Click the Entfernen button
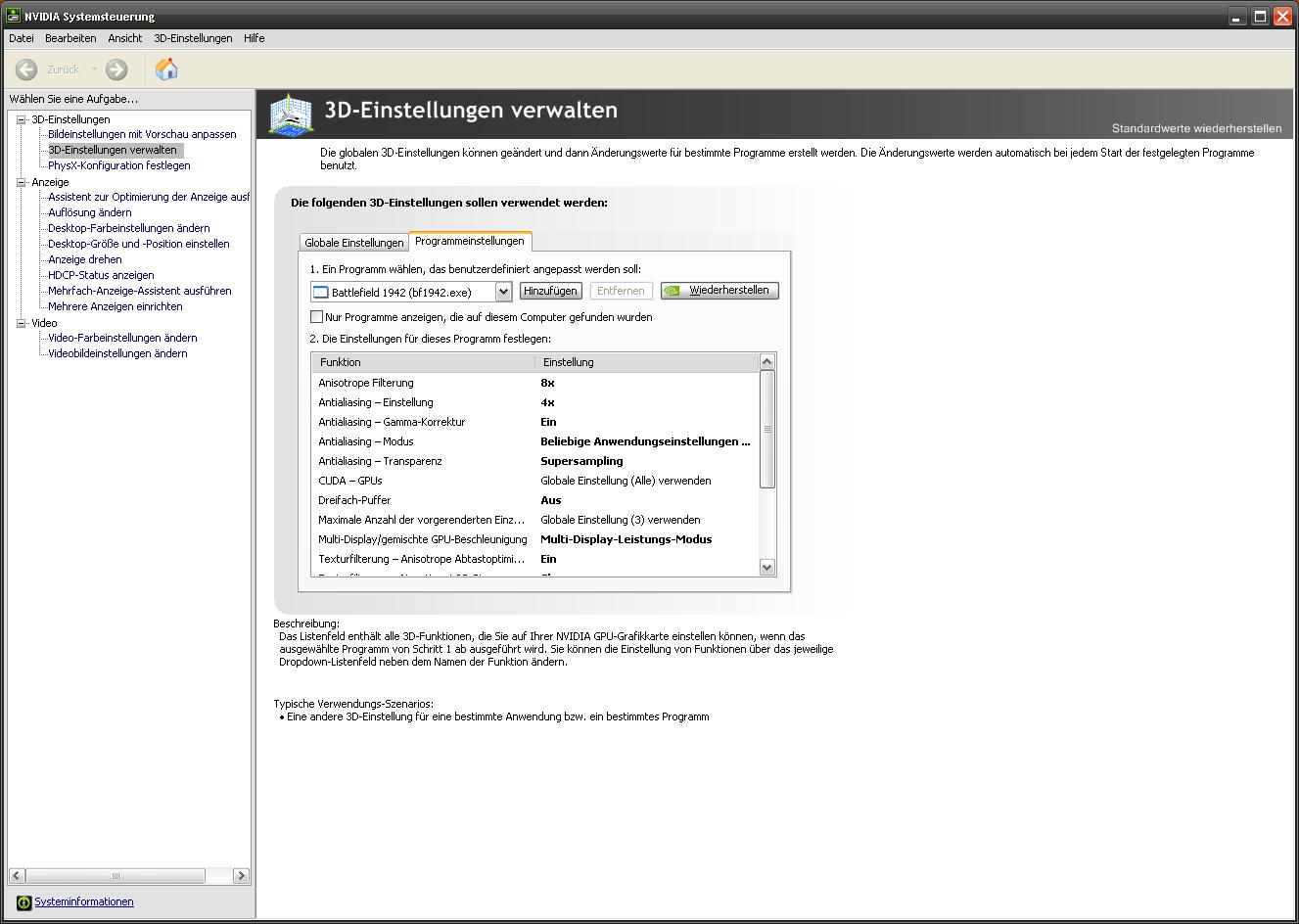This screenshot has width=1299, height=924. (621, 291)
